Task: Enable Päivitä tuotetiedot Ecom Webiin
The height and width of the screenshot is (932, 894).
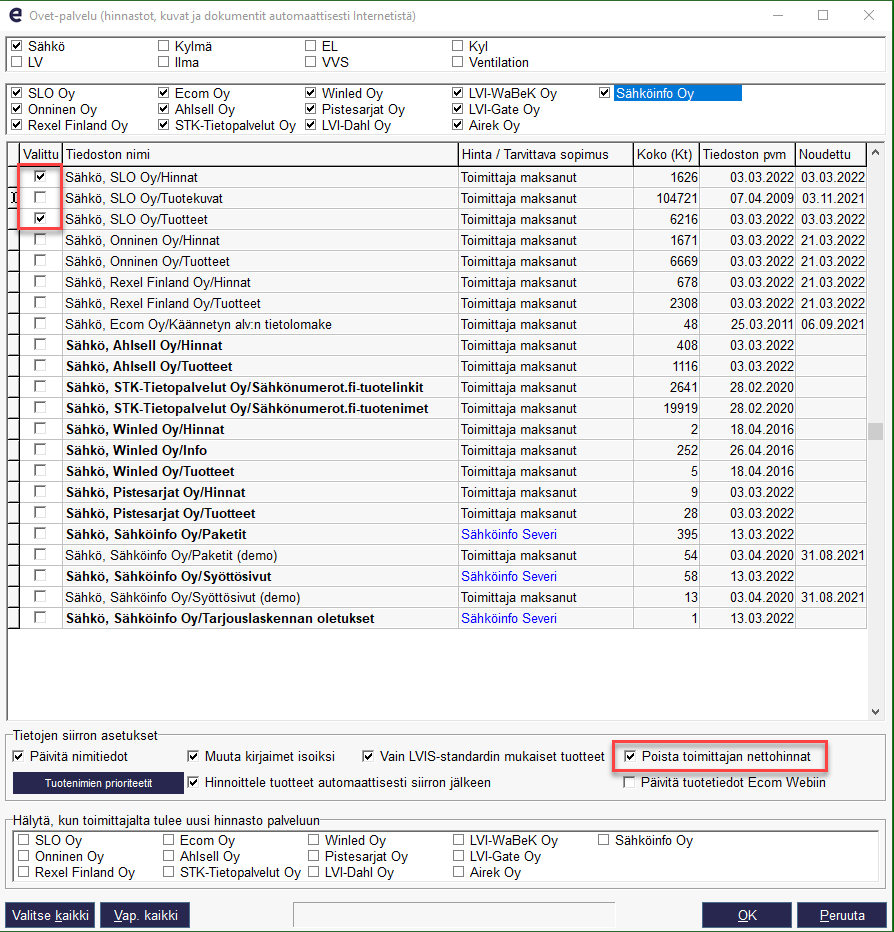Action: coord(628,782)
